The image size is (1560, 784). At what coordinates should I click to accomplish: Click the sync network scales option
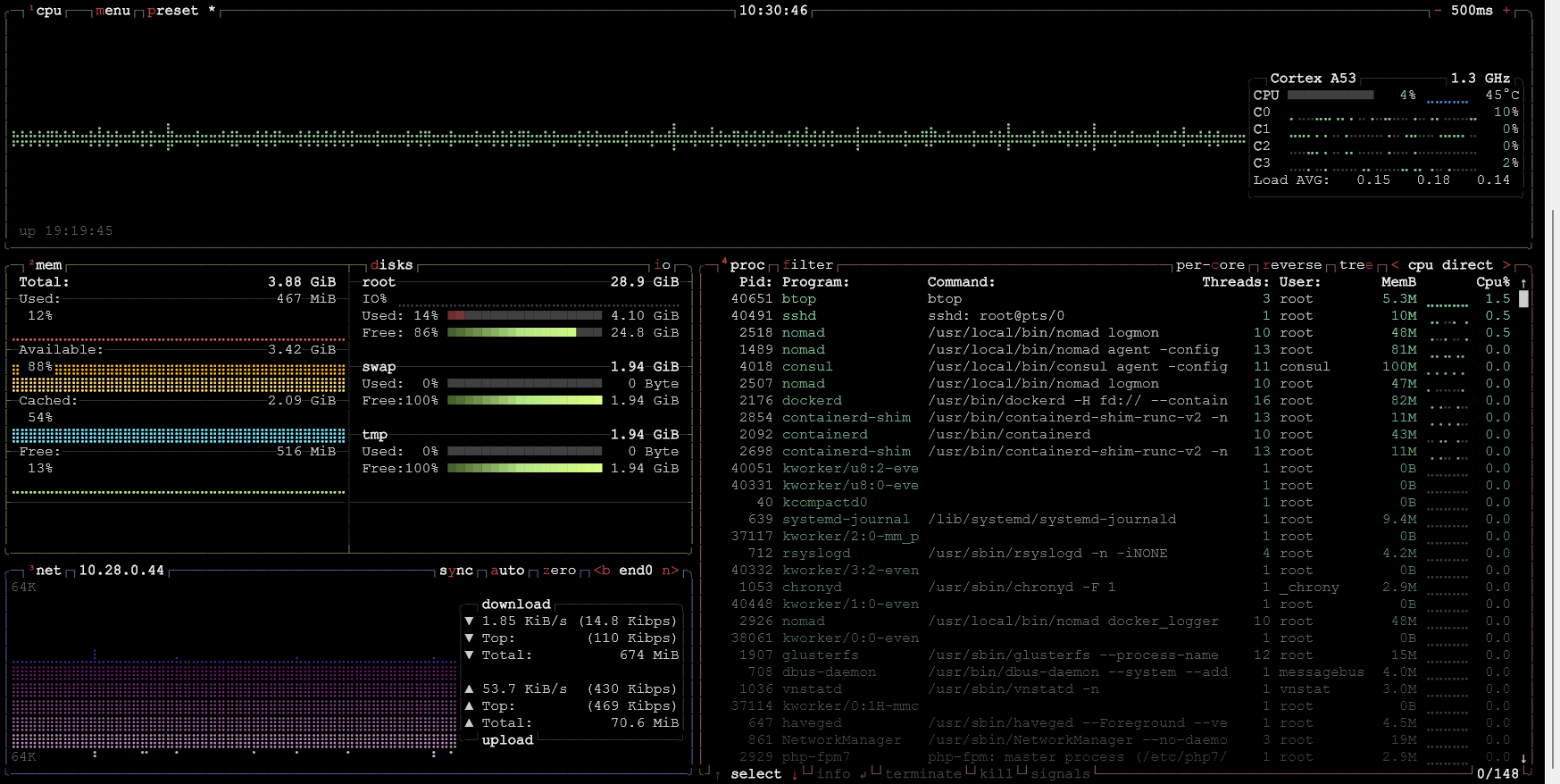456,571
